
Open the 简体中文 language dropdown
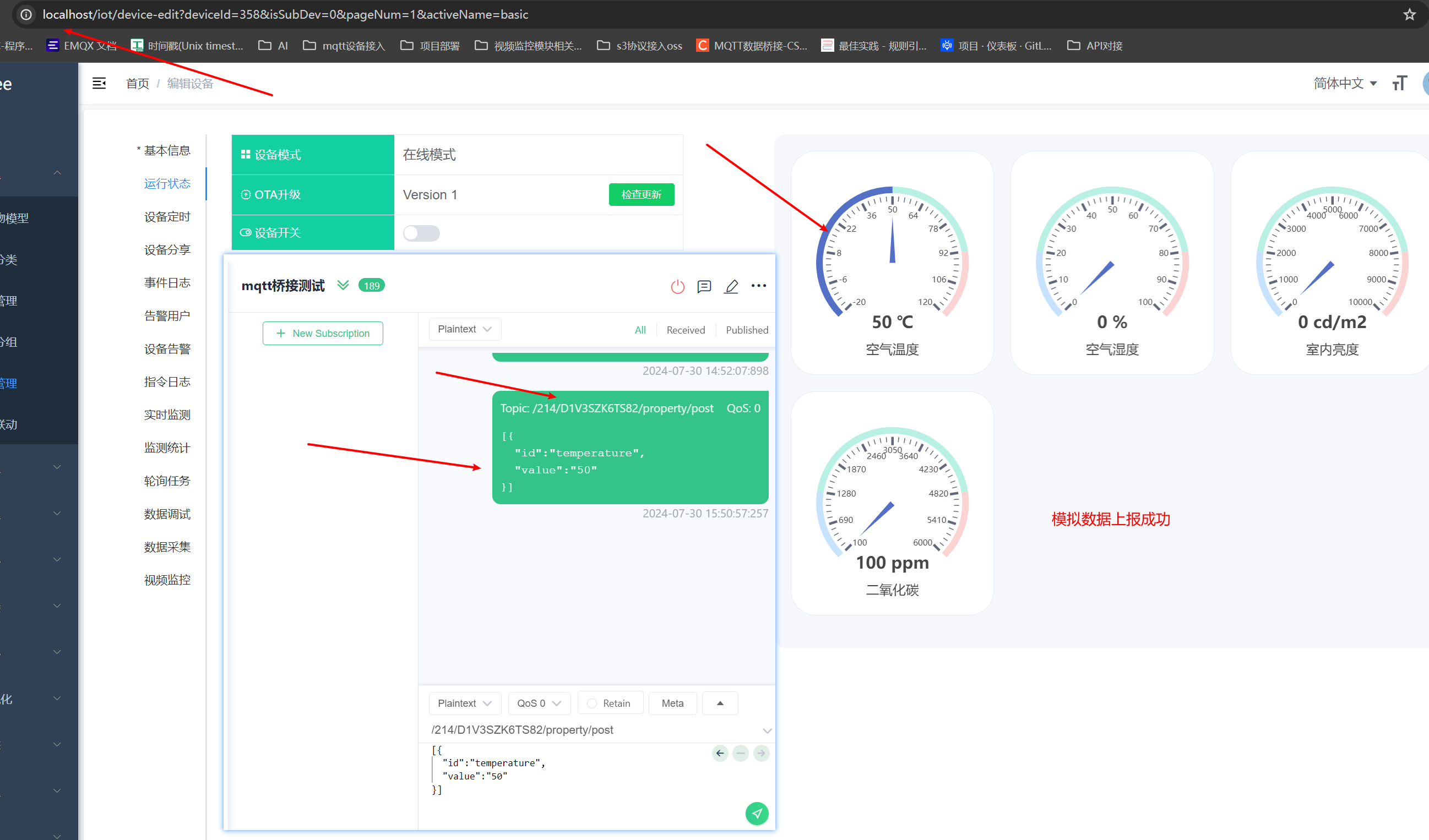point(1345,83)
